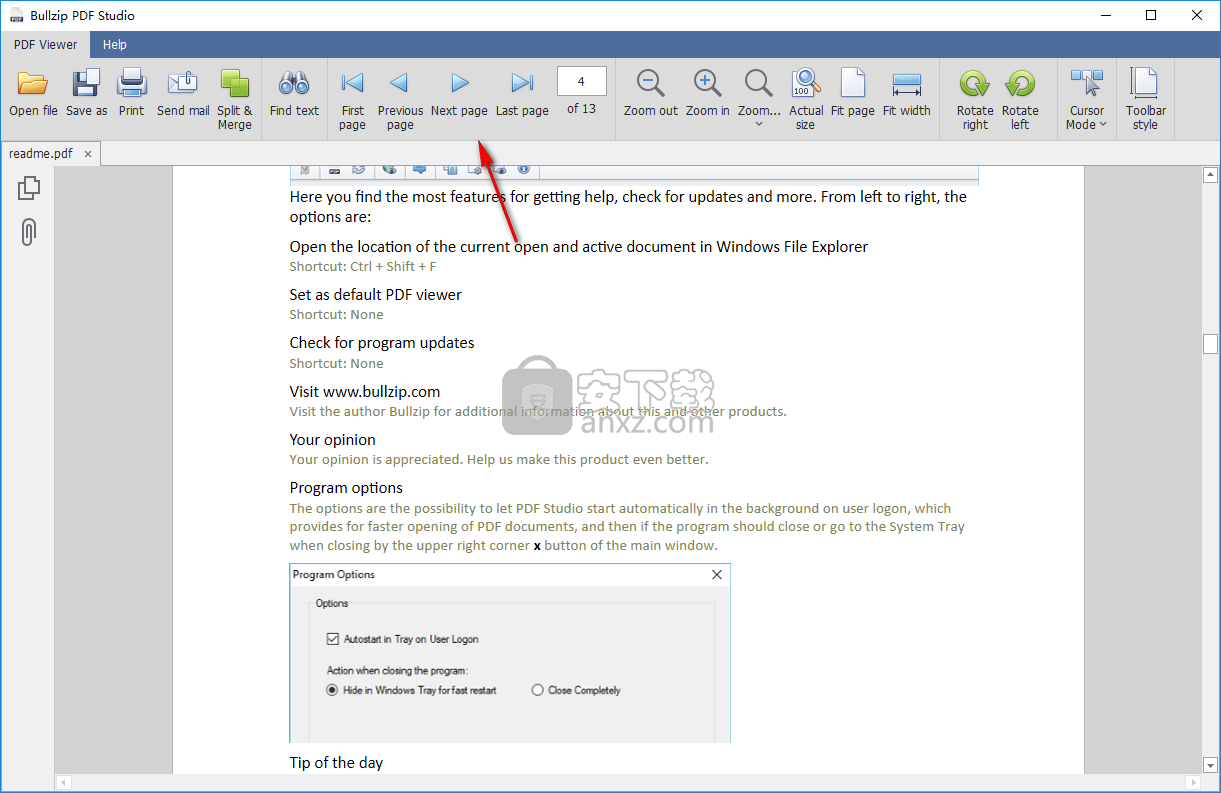1221x793 pixels.
Task: Click 'Set as default PDF viewer' heading
Action: (376, 295)
